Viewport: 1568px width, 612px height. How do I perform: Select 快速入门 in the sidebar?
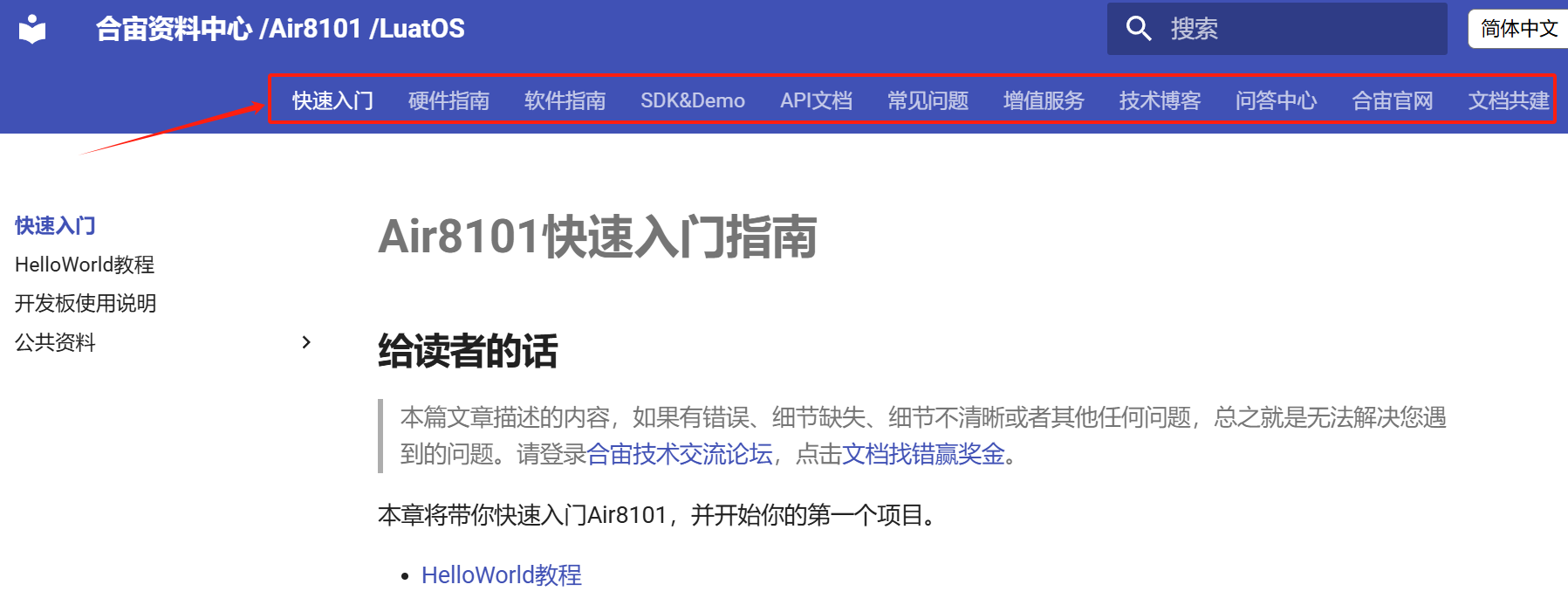pos(55,225)
